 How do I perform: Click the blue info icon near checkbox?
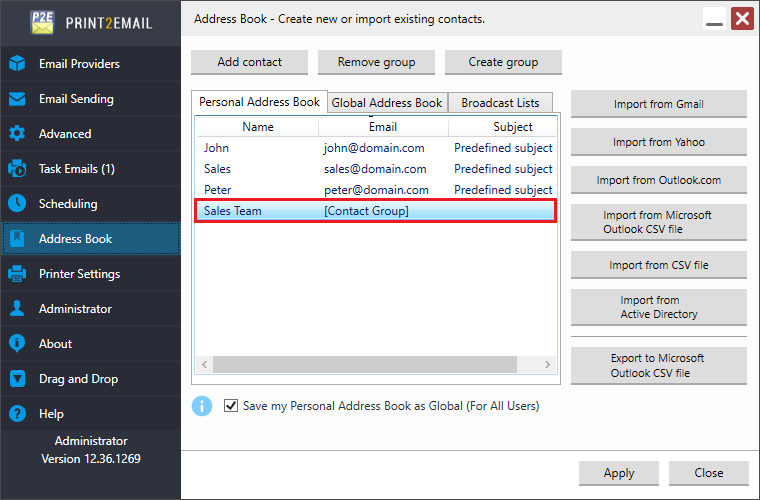tap(202, 406)
